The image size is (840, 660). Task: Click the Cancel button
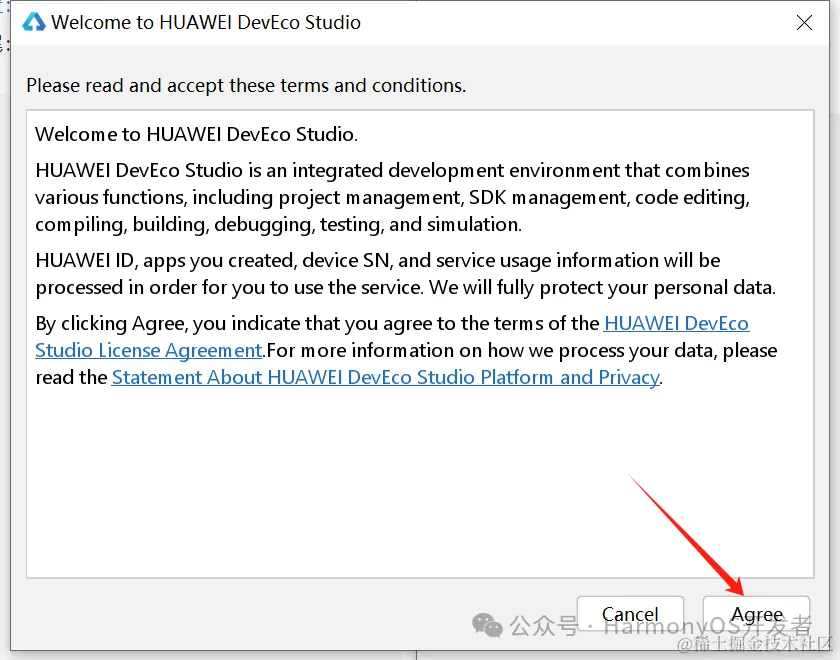[630, 613]
